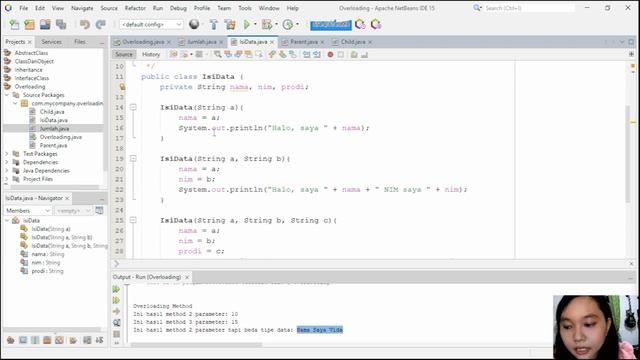
Task: Click the Stop square icon in Output sidebar
Action: 116,334
